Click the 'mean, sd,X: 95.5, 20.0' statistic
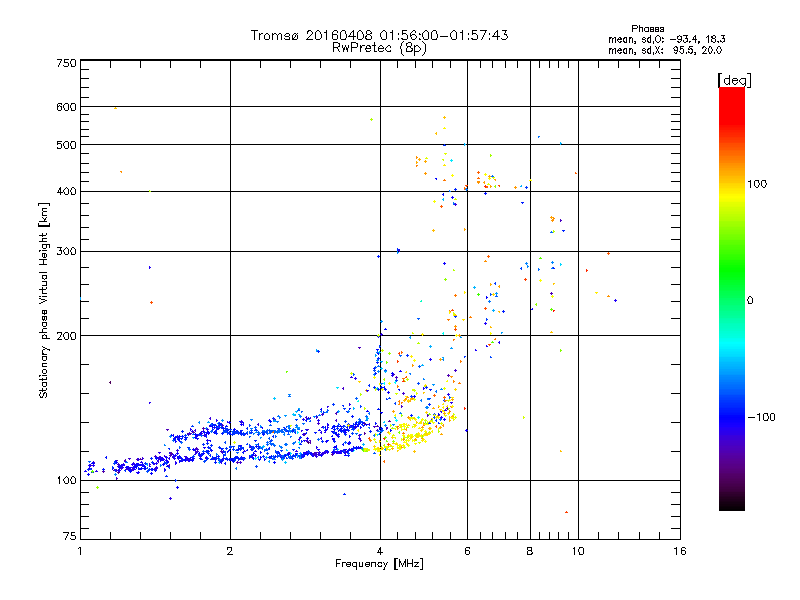 click(665, 50)
